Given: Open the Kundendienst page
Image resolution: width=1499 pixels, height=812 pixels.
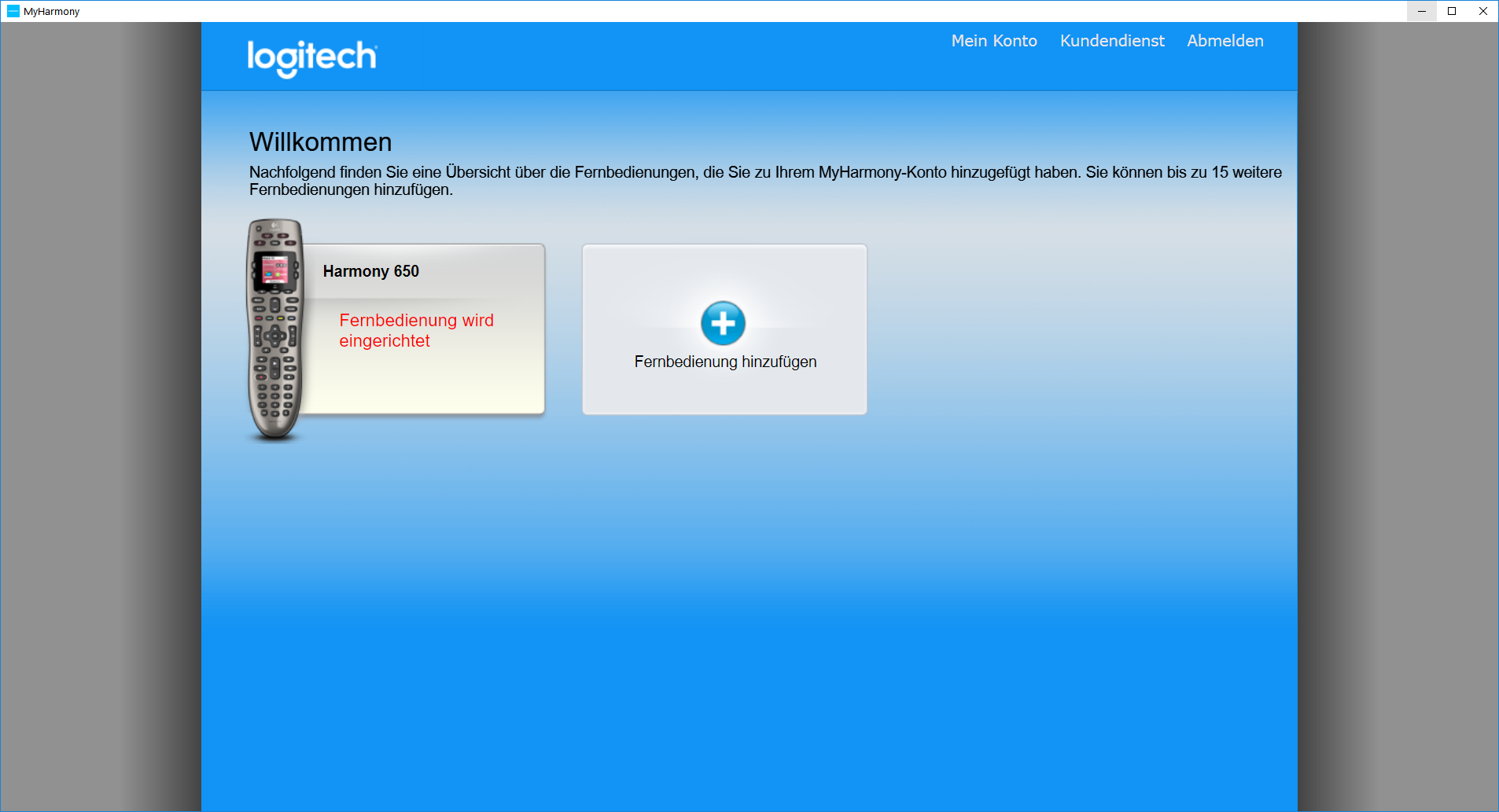Looking at the screenshot, I should point(1111,41).
